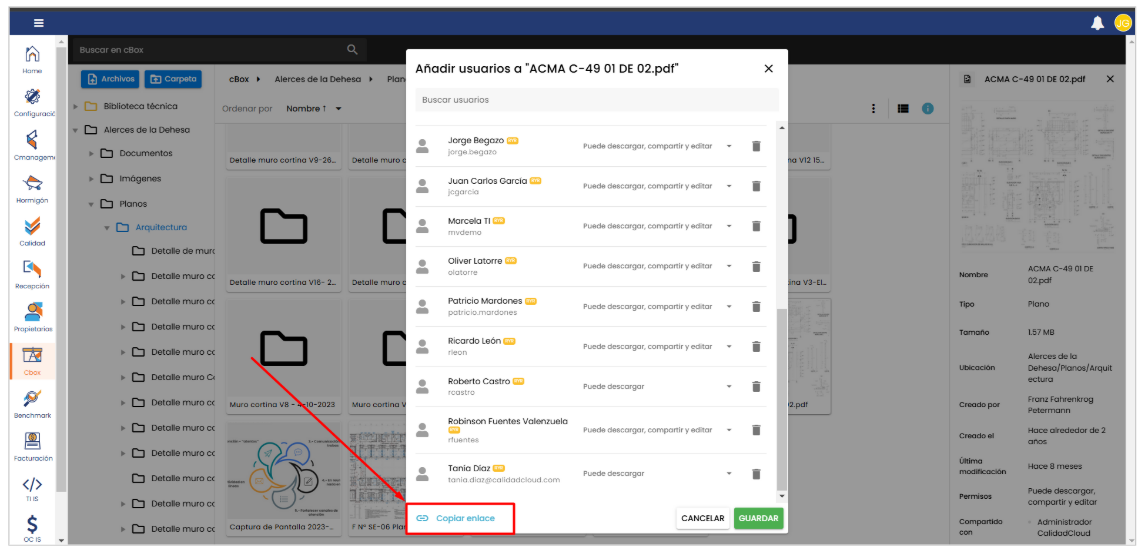Click the GUARDAR button
The width and height of the screenshot is (1143, 553).
(x=758, y=518)
